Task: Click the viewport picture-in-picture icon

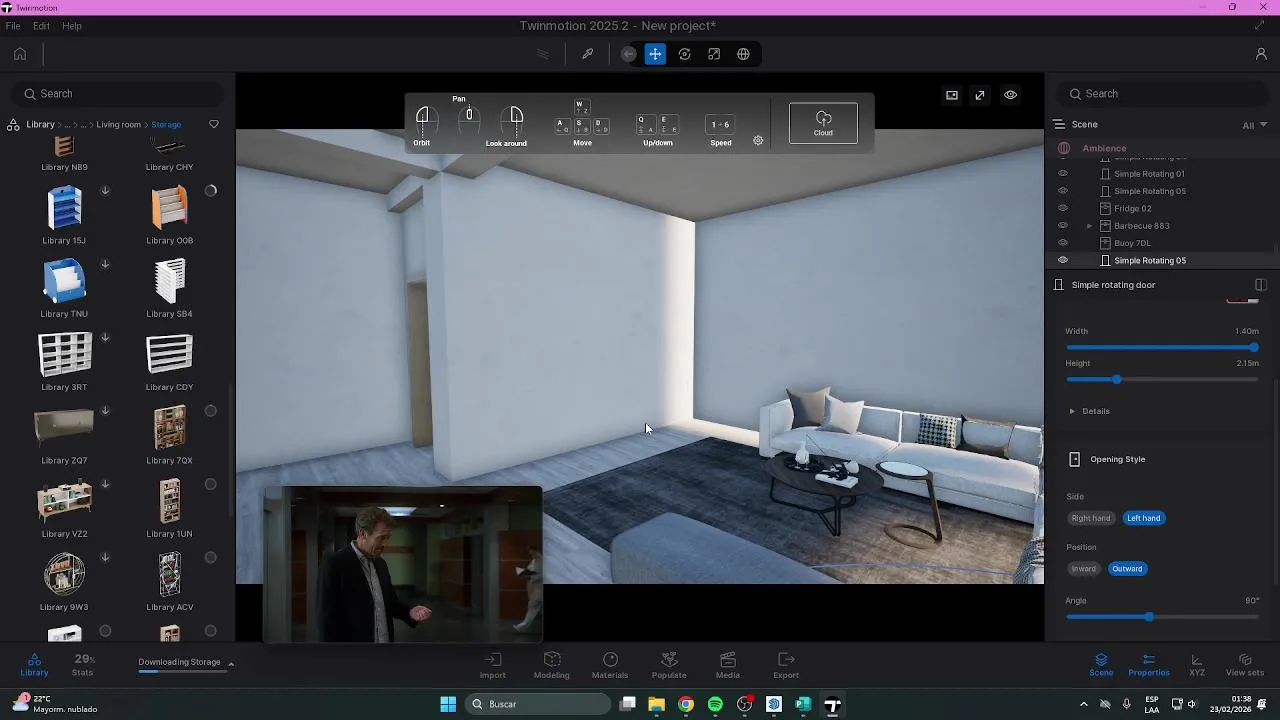Action: coord(952,95)
